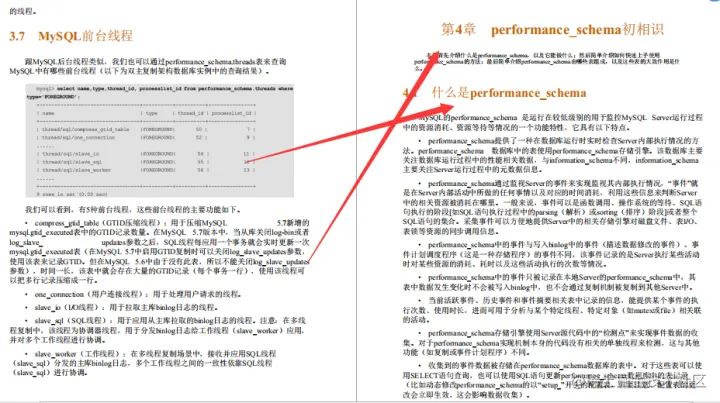
Task: Select the table header "thread_id"
Action: click(191, 113)
